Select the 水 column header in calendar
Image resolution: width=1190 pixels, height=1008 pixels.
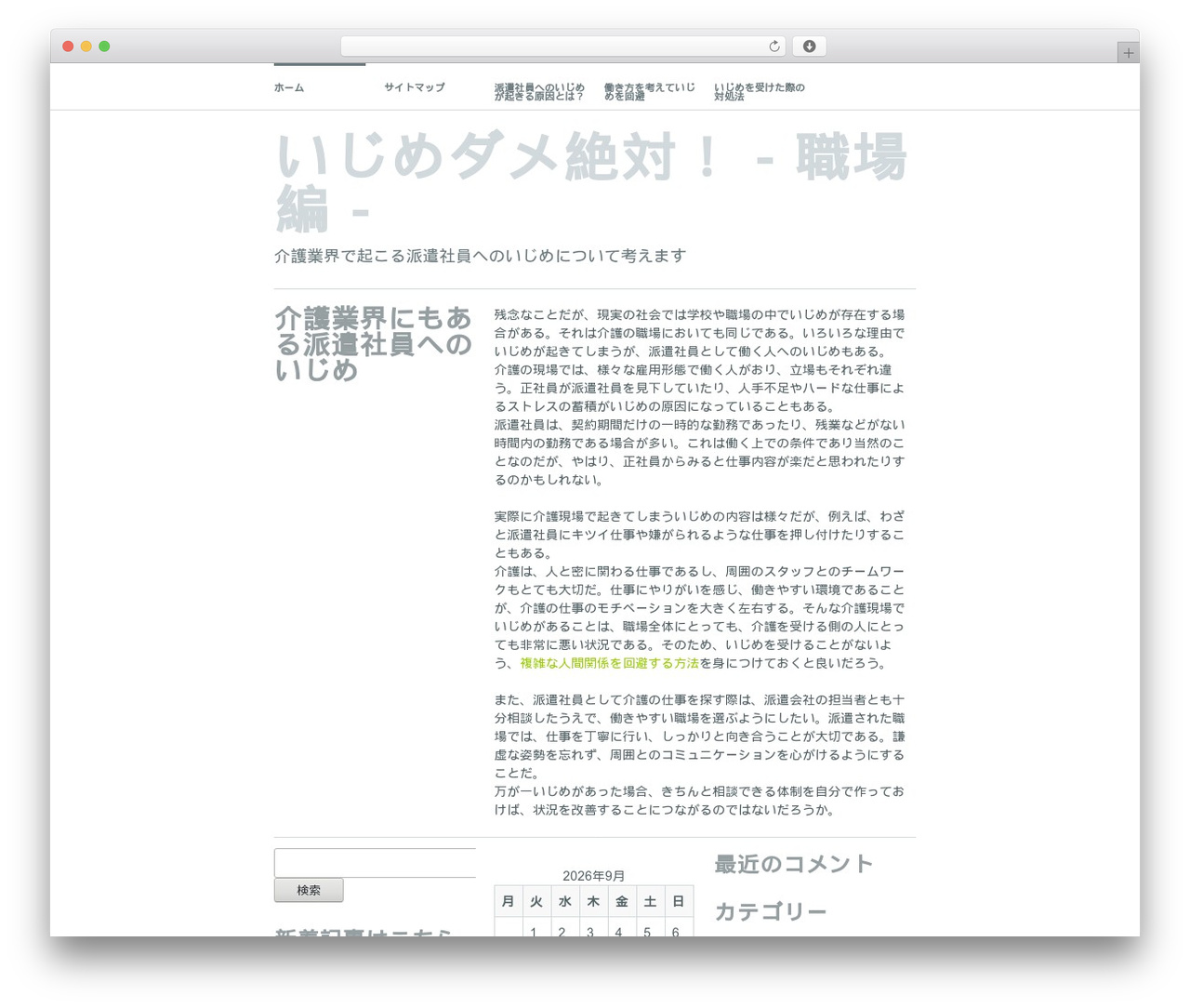pos(565,901)
